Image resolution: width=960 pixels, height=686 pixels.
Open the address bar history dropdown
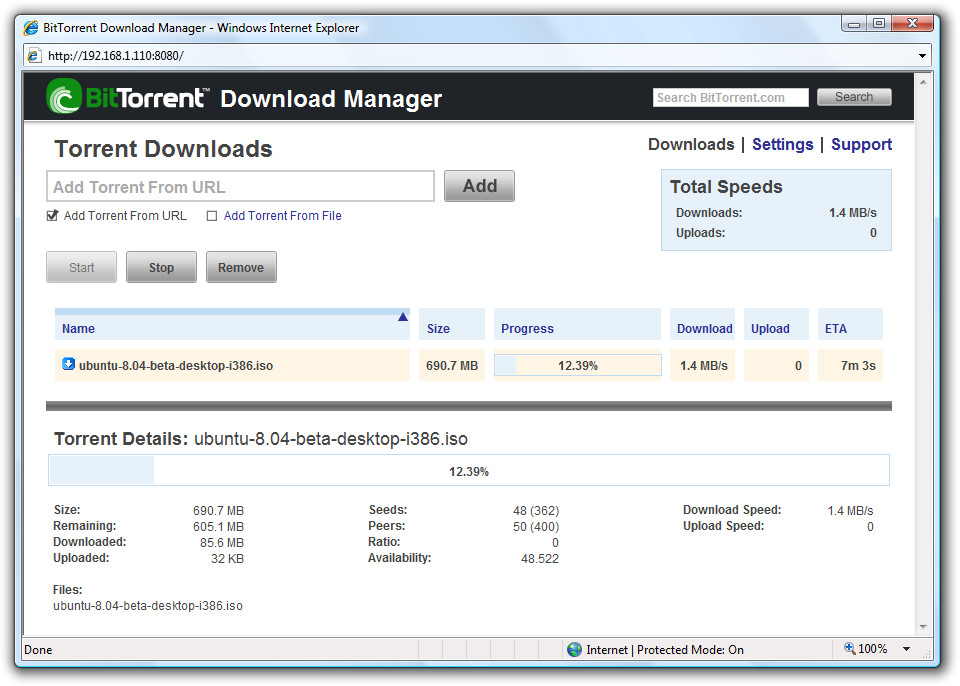(922, 56)
